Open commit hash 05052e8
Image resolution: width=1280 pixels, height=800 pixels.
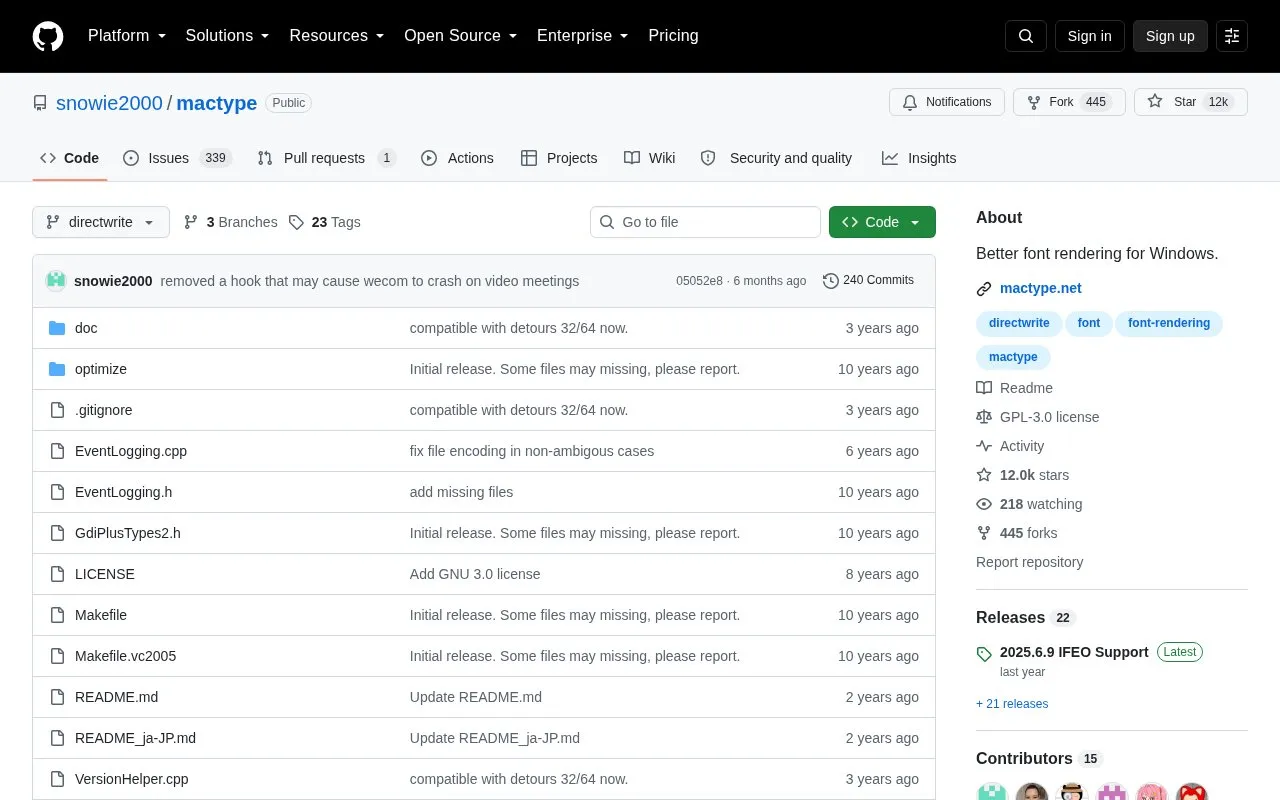699,281
